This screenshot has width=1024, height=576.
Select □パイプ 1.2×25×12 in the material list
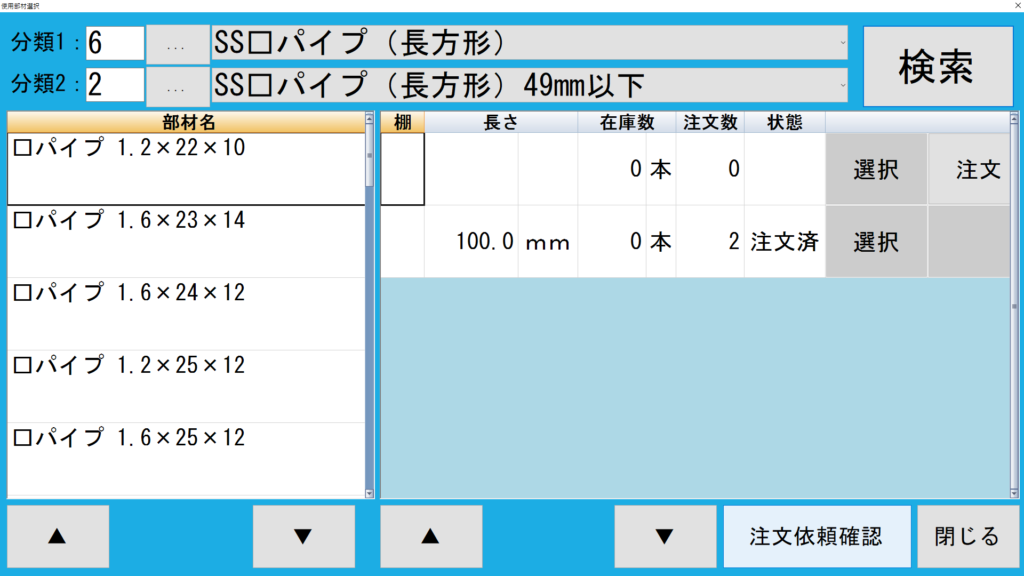tap(186, 386)
